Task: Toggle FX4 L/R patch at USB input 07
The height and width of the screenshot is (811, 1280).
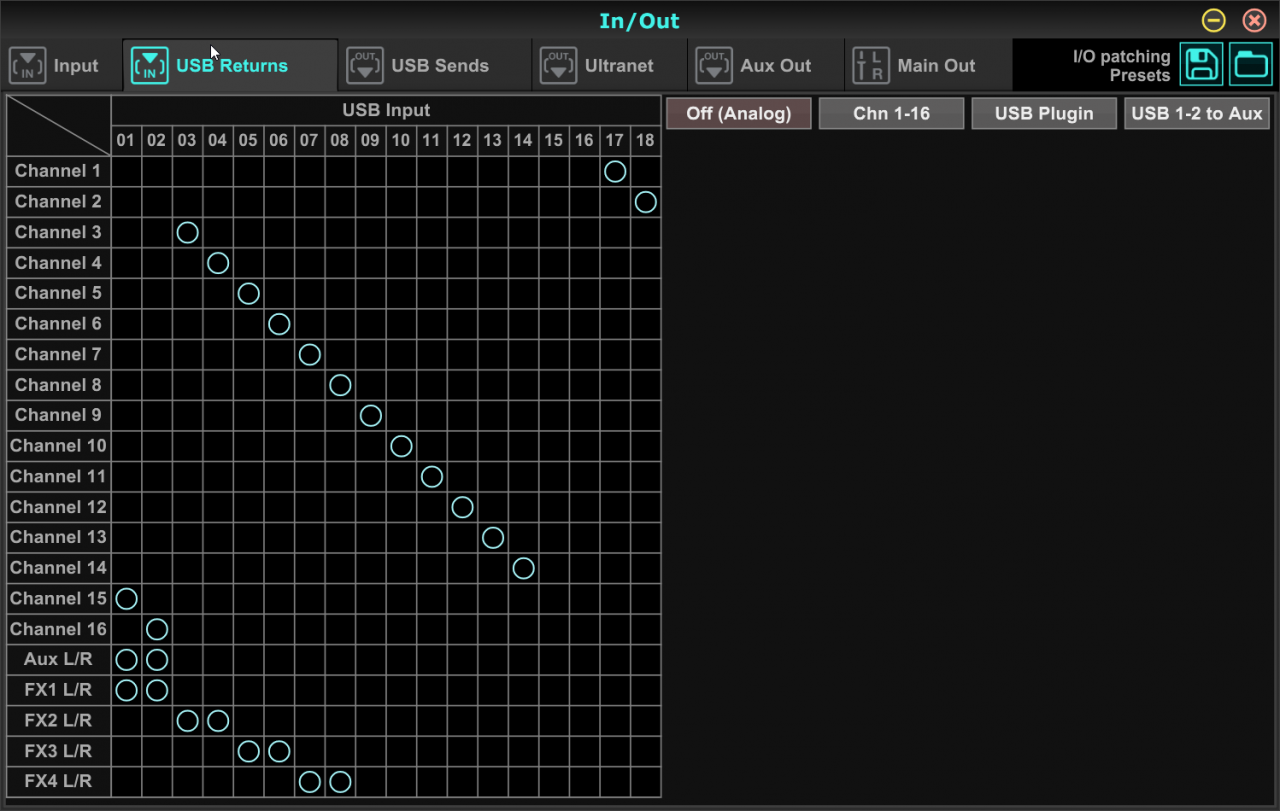Action: (x=310, y=782)
